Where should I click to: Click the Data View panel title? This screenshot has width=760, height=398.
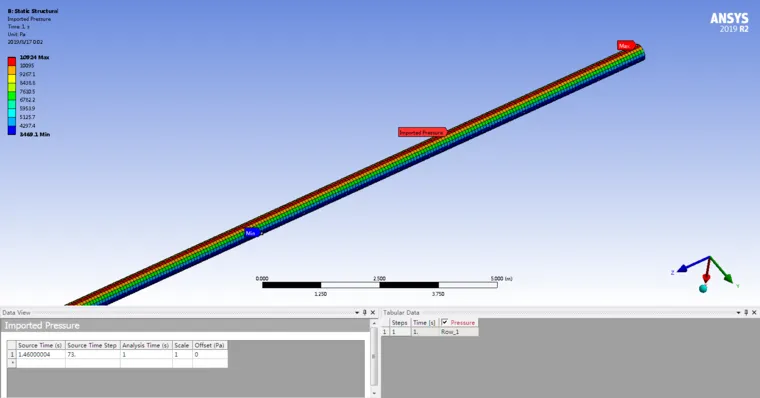coord(16,313)
